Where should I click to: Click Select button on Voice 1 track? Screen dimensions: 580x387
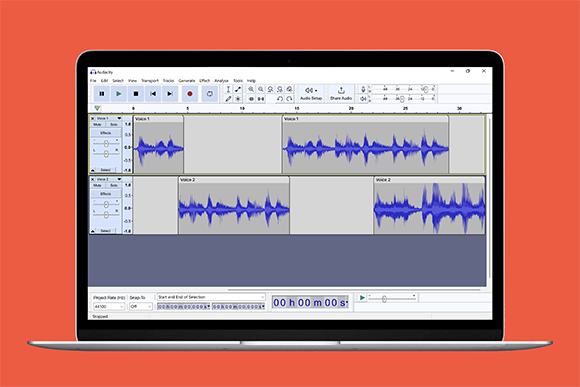(106, 170)
